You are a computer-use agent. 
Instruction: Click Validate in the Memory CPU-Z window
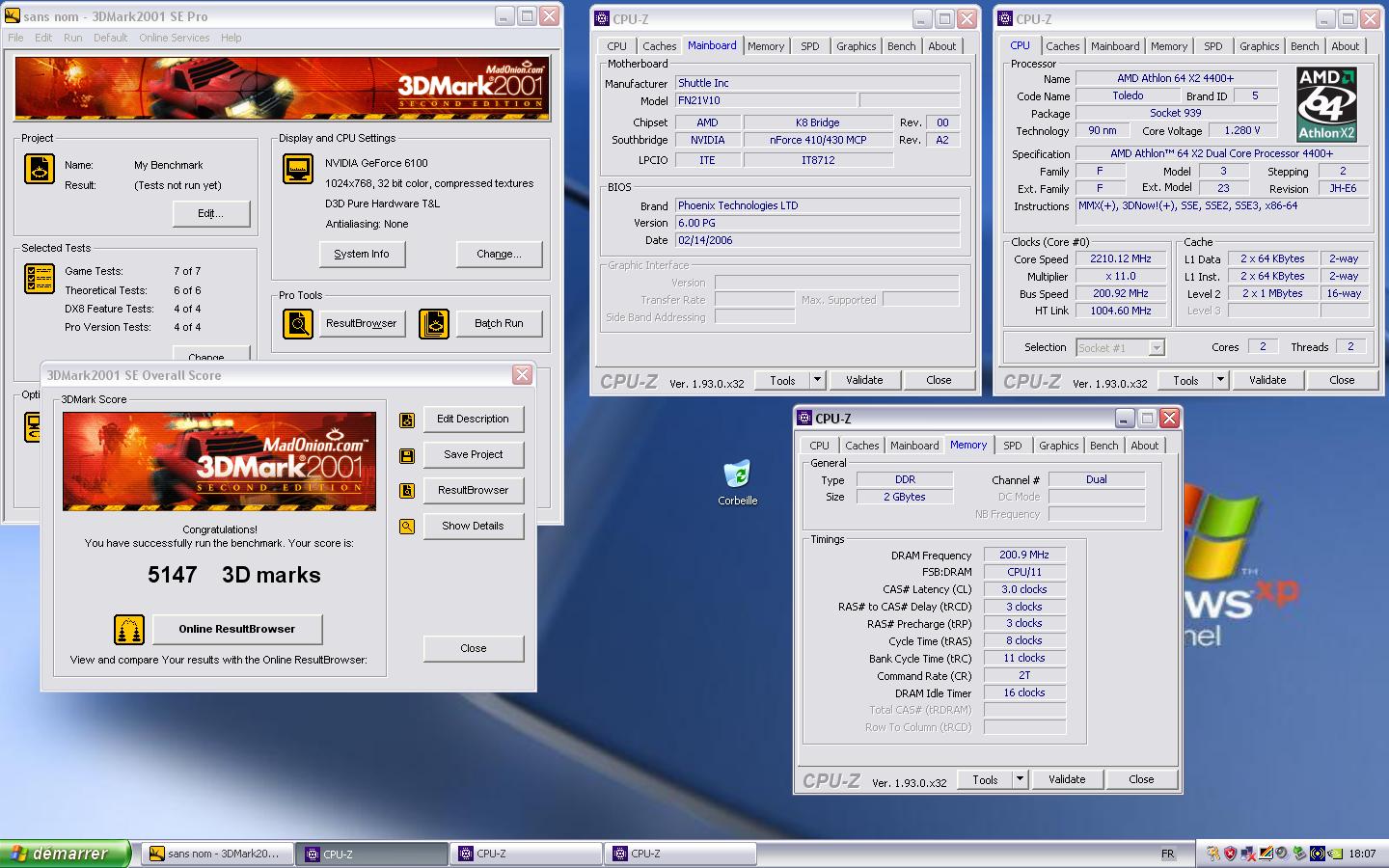1067,779
